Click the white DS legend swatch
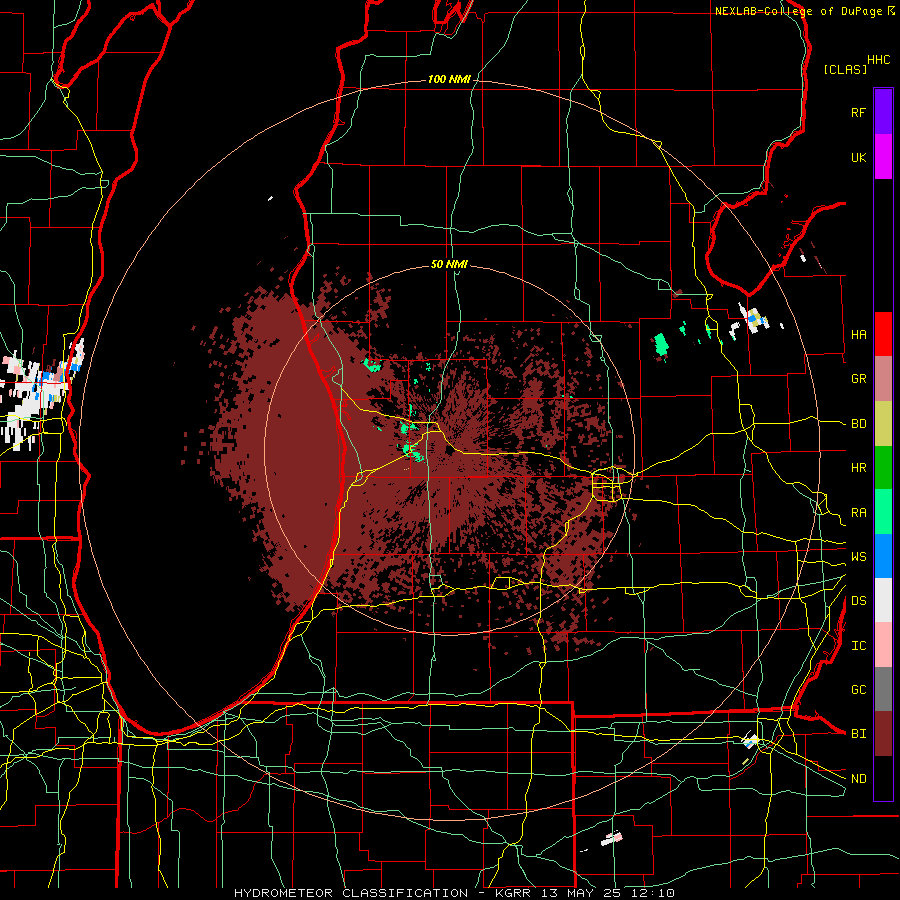900x900 pixels. pyautogui.click(x=883, y=600)
